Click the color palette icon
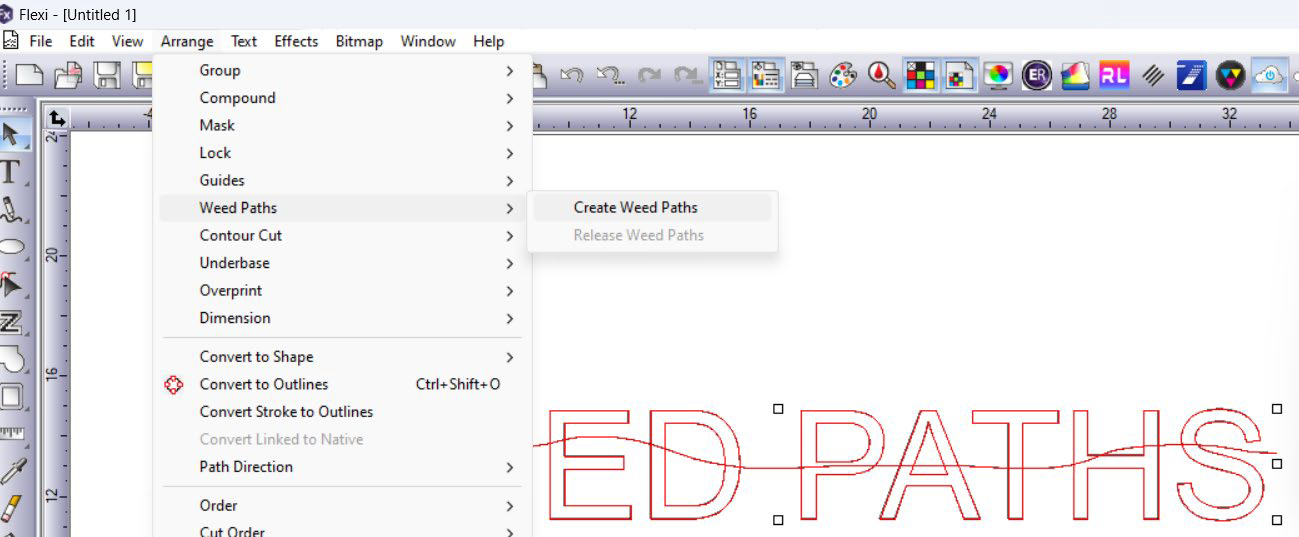 coord(843,76)
